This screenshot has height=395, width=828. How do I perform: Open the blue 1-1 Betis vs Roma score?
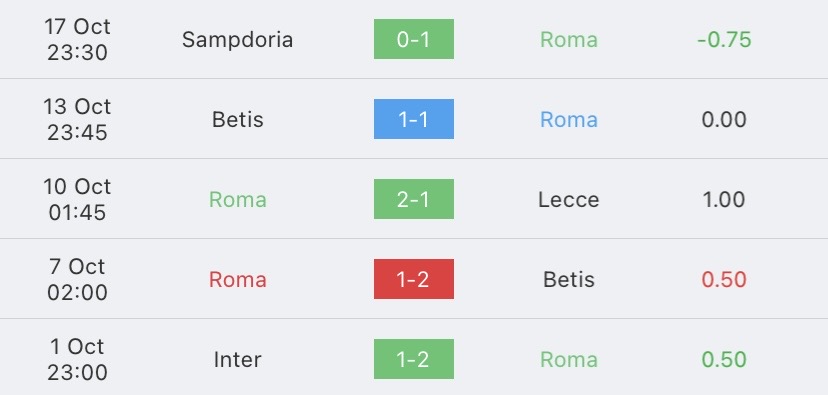(413, 119)
